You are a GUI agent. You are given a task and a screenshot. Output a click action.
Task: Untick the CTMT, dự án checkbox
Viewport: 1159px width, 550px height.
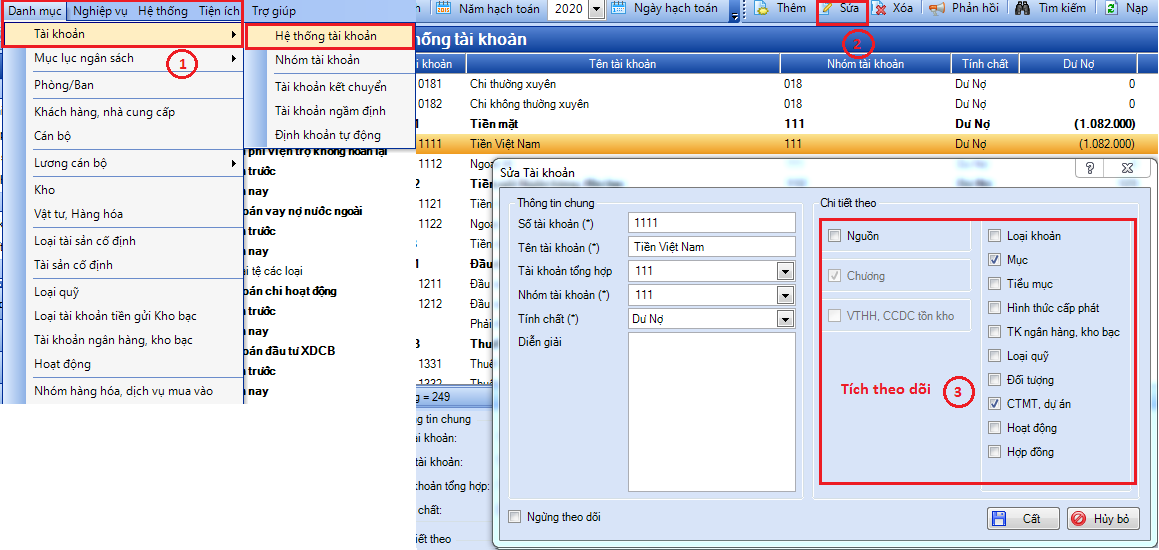pos(994,404)
